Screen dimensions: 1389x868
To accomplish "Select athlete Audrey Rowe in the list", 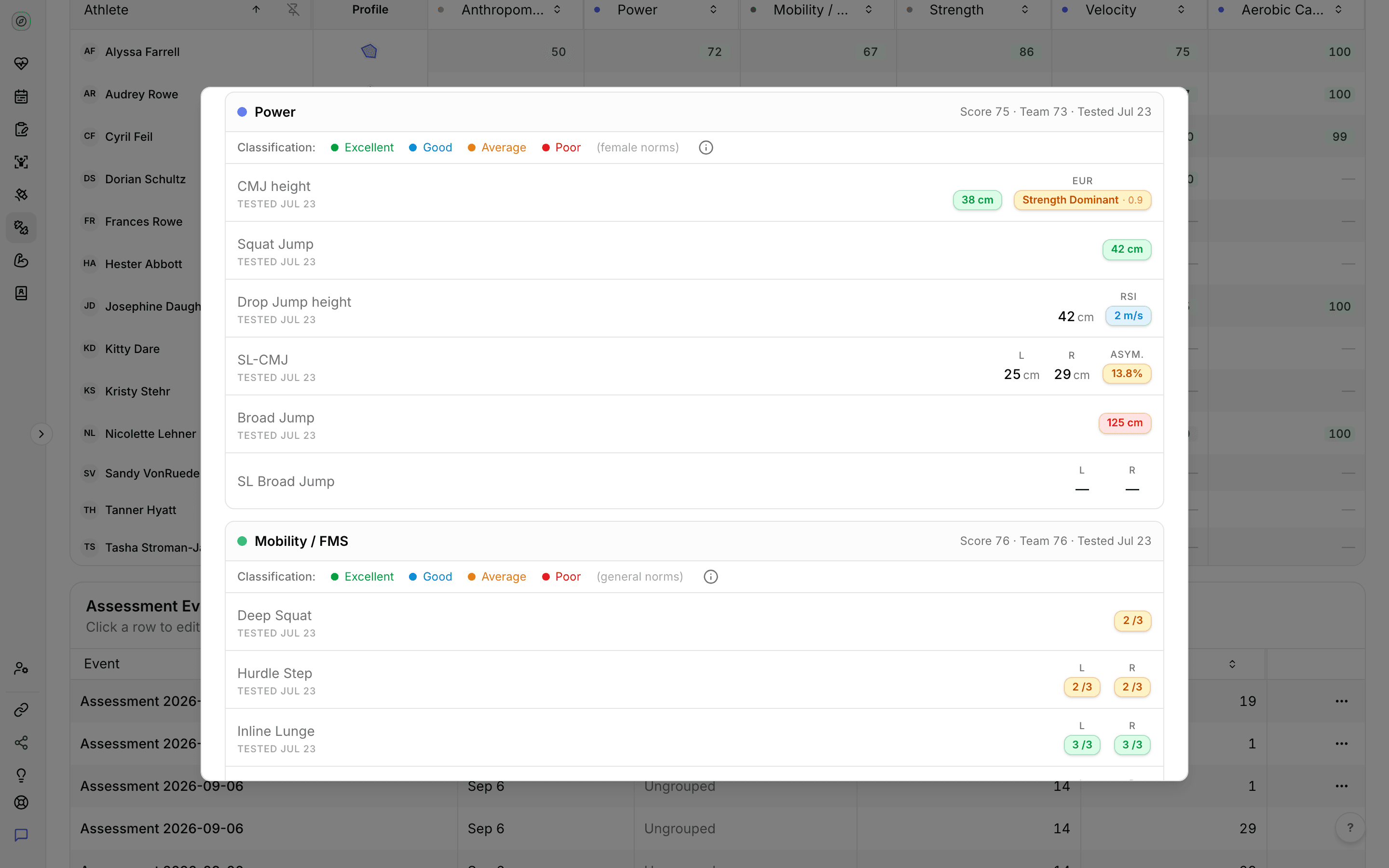I will pos(141,94).
